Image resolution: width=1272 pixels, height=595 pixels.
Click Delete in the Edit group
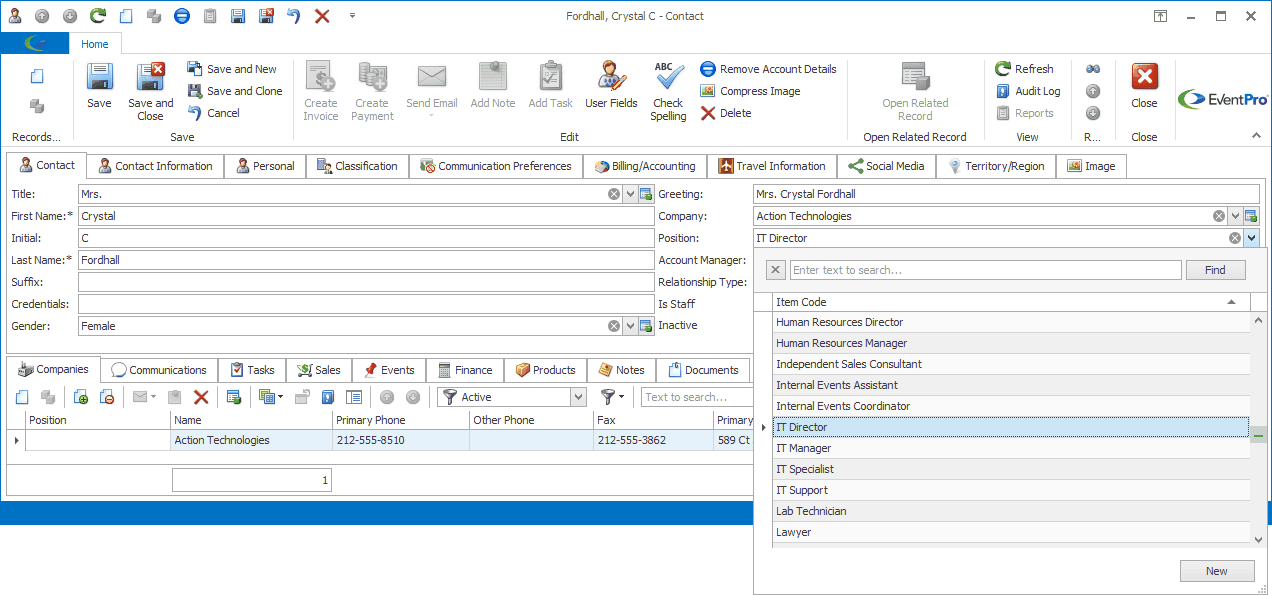(726, 113)
